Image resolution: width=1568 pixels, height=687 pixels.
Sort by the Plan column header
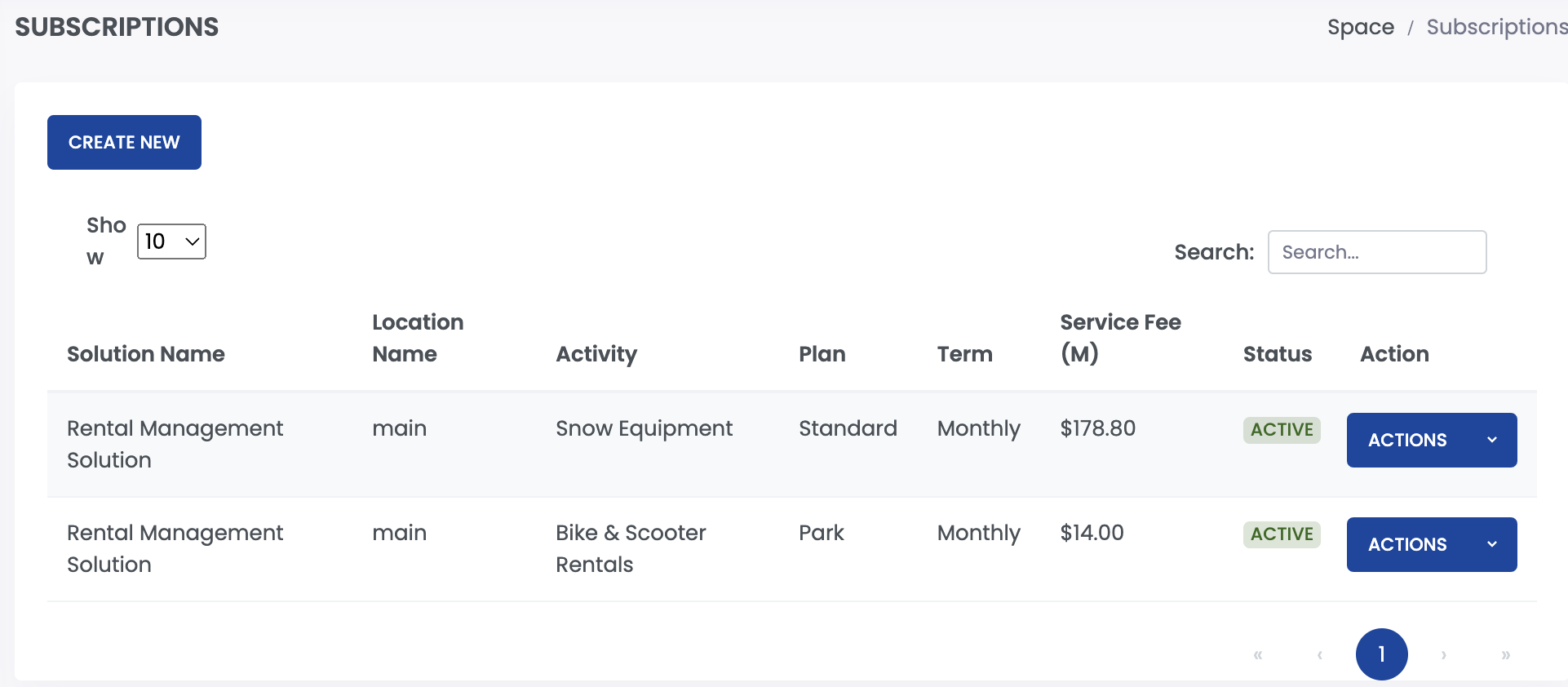822,354
